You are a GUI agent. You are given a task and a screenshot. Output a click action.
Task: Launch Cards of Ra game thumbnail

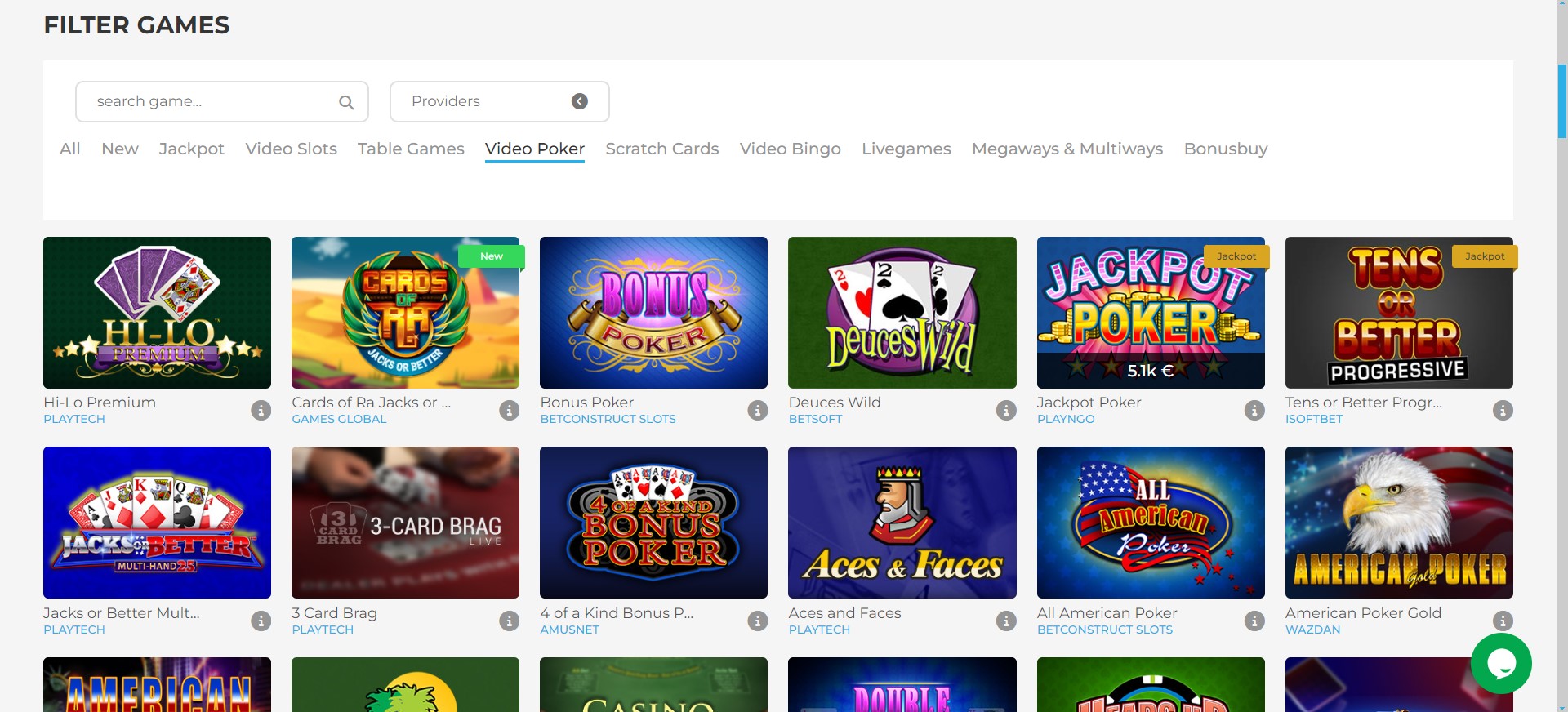405,313
